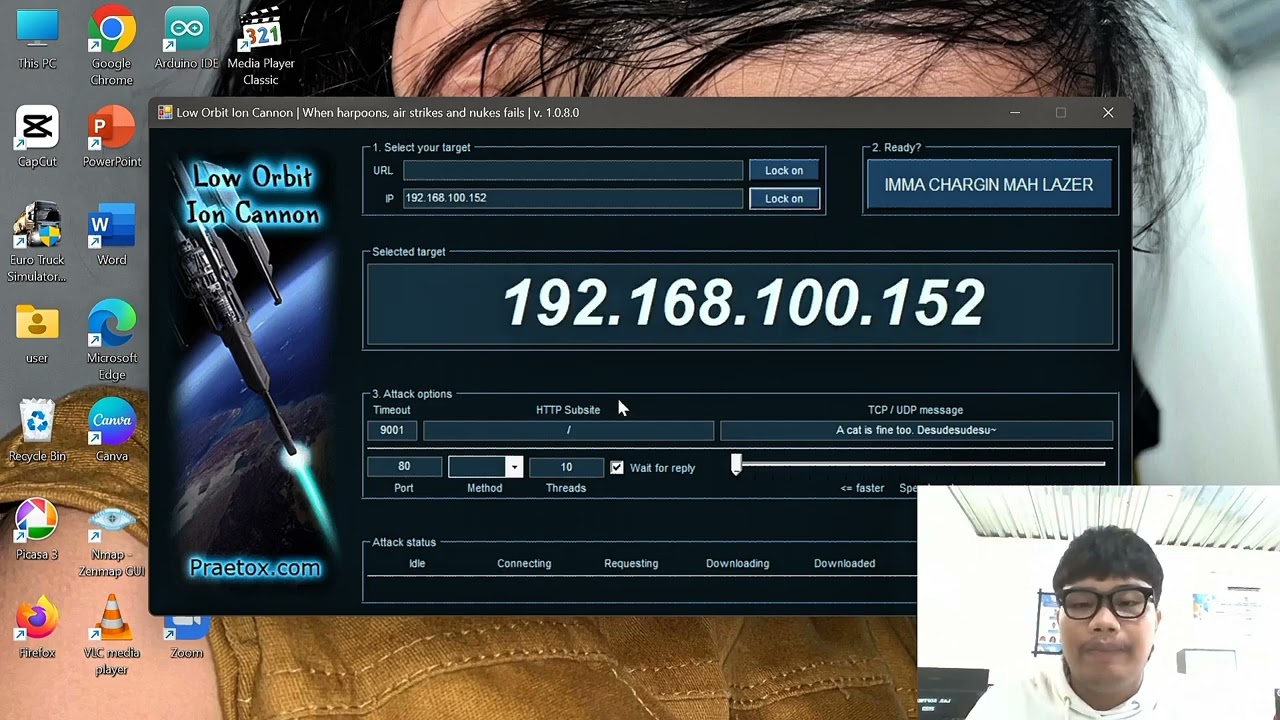Click the Port field showing 80
1280x720 pixels.
tap(404, 466)
